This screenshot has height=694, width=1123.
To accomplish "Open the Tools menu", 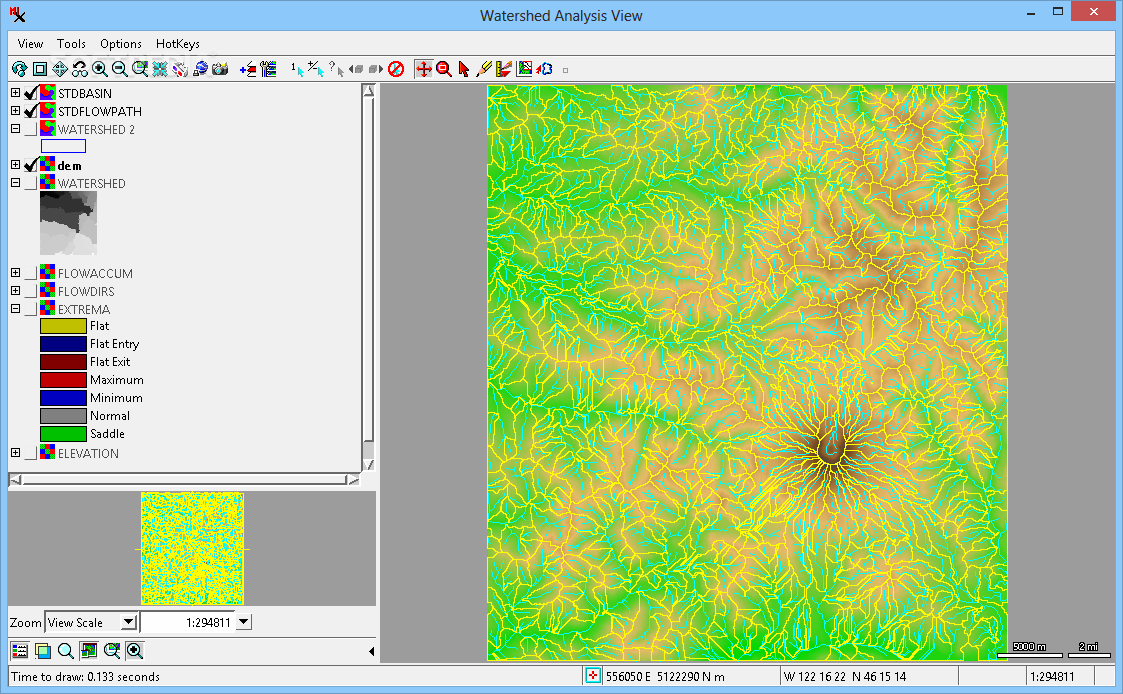I will [x=71, y=44].
